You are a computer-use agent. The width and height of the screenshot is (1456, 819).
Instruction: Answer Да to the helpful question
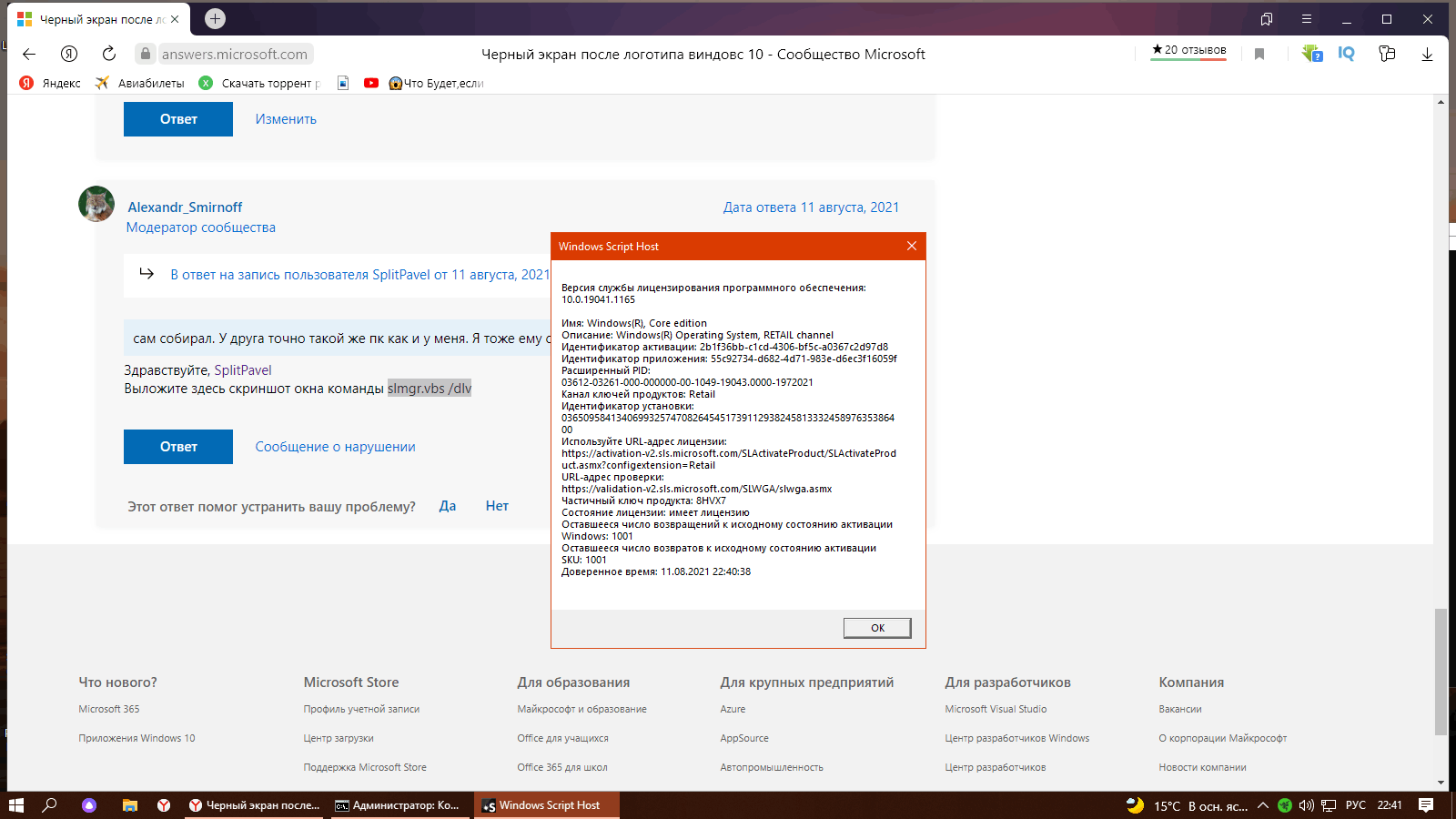(x=448, y=506)
